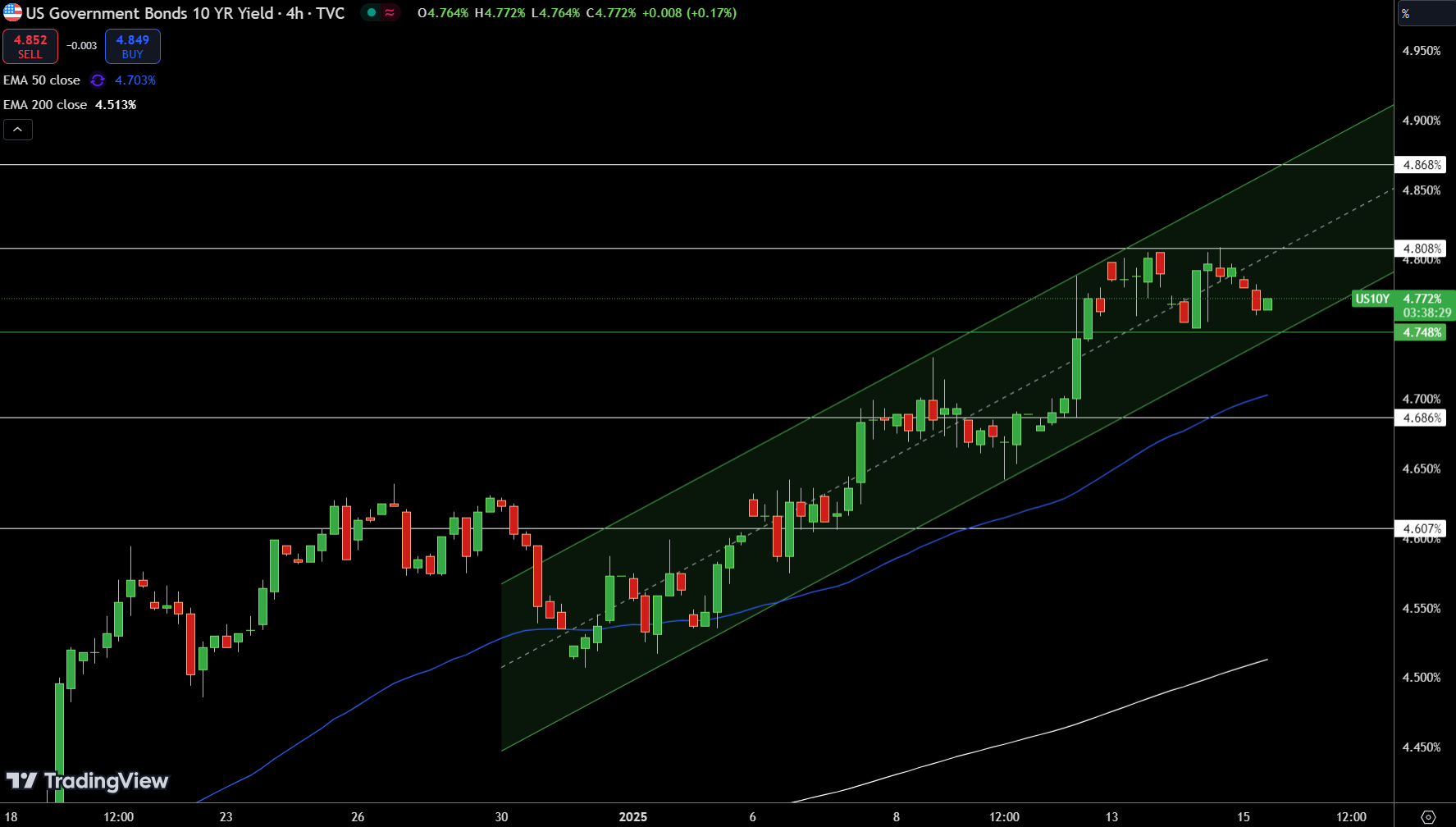This screenshot has width=1456, height=827.
Task: Click the green market status dot
Action: pos(372,12)
